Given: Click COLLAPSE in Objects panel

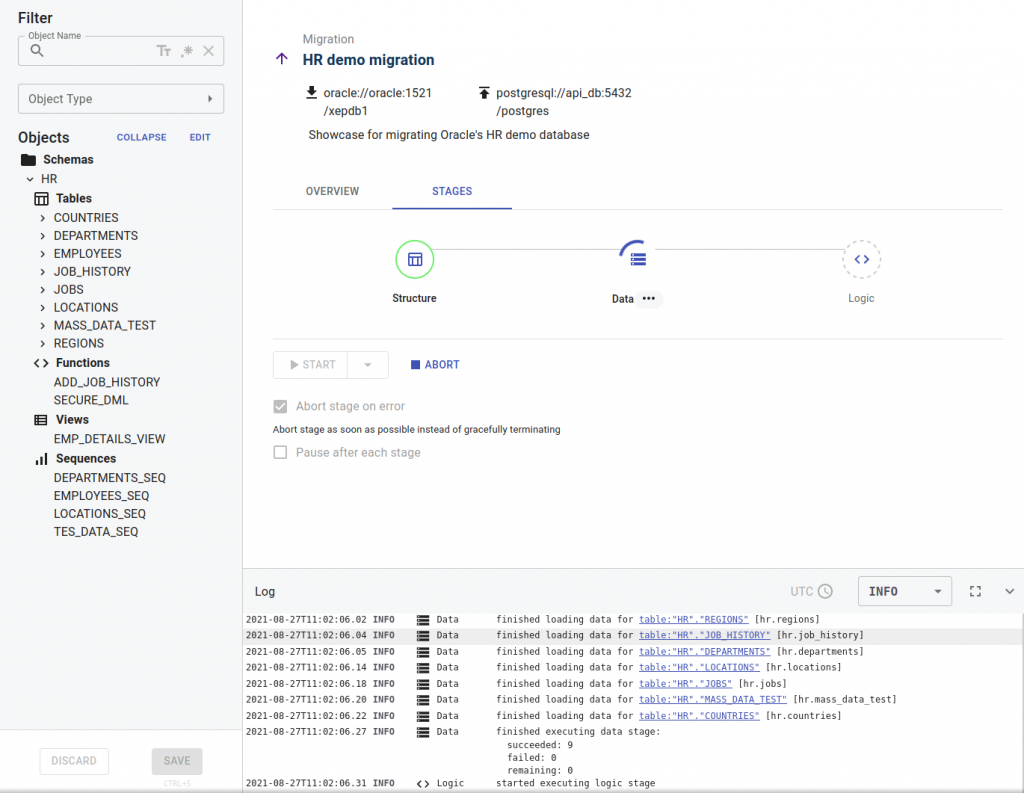Looking at the screenshot, I should click(141, 137).
